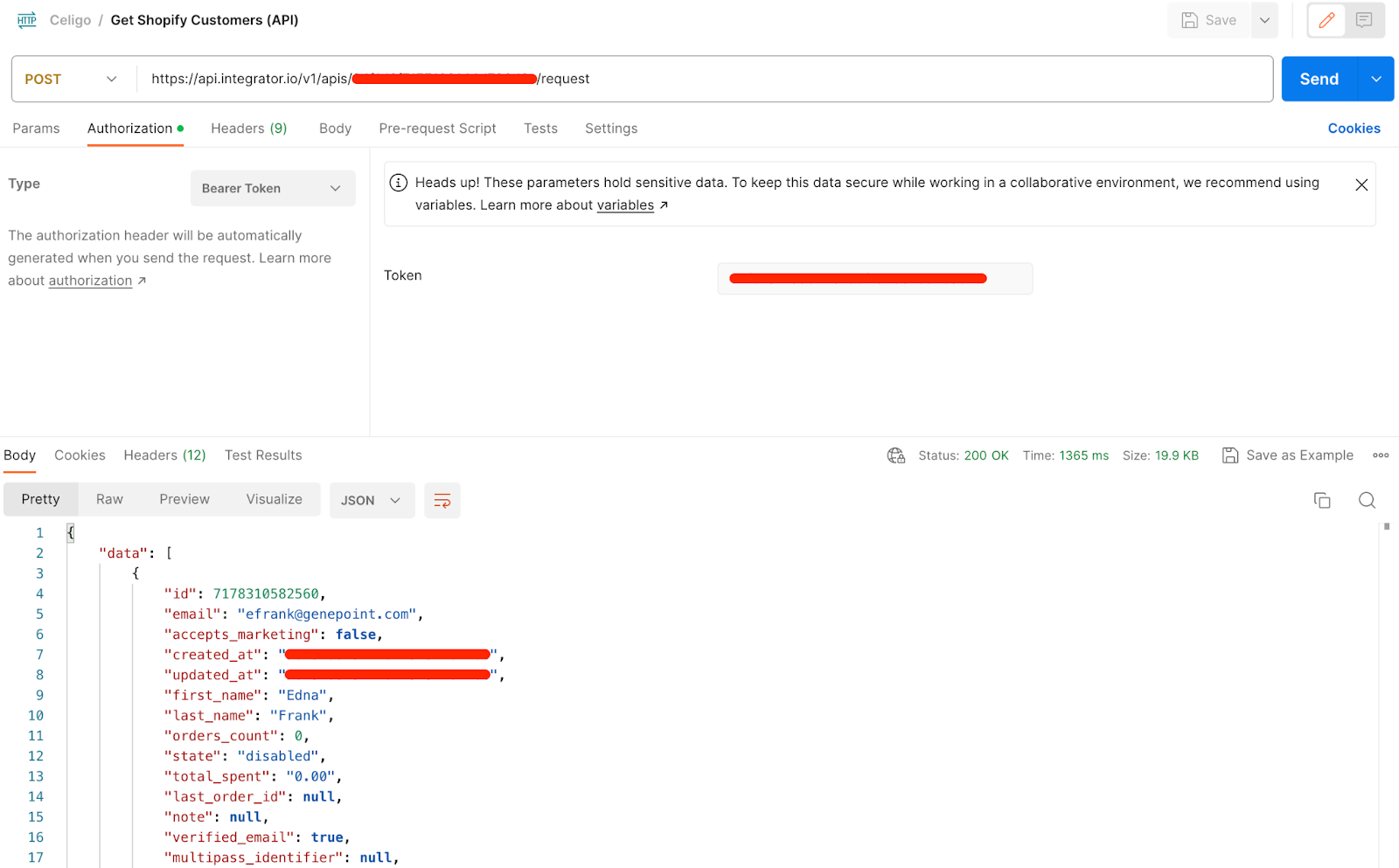Open the POST method dropdown

(70, 79)
